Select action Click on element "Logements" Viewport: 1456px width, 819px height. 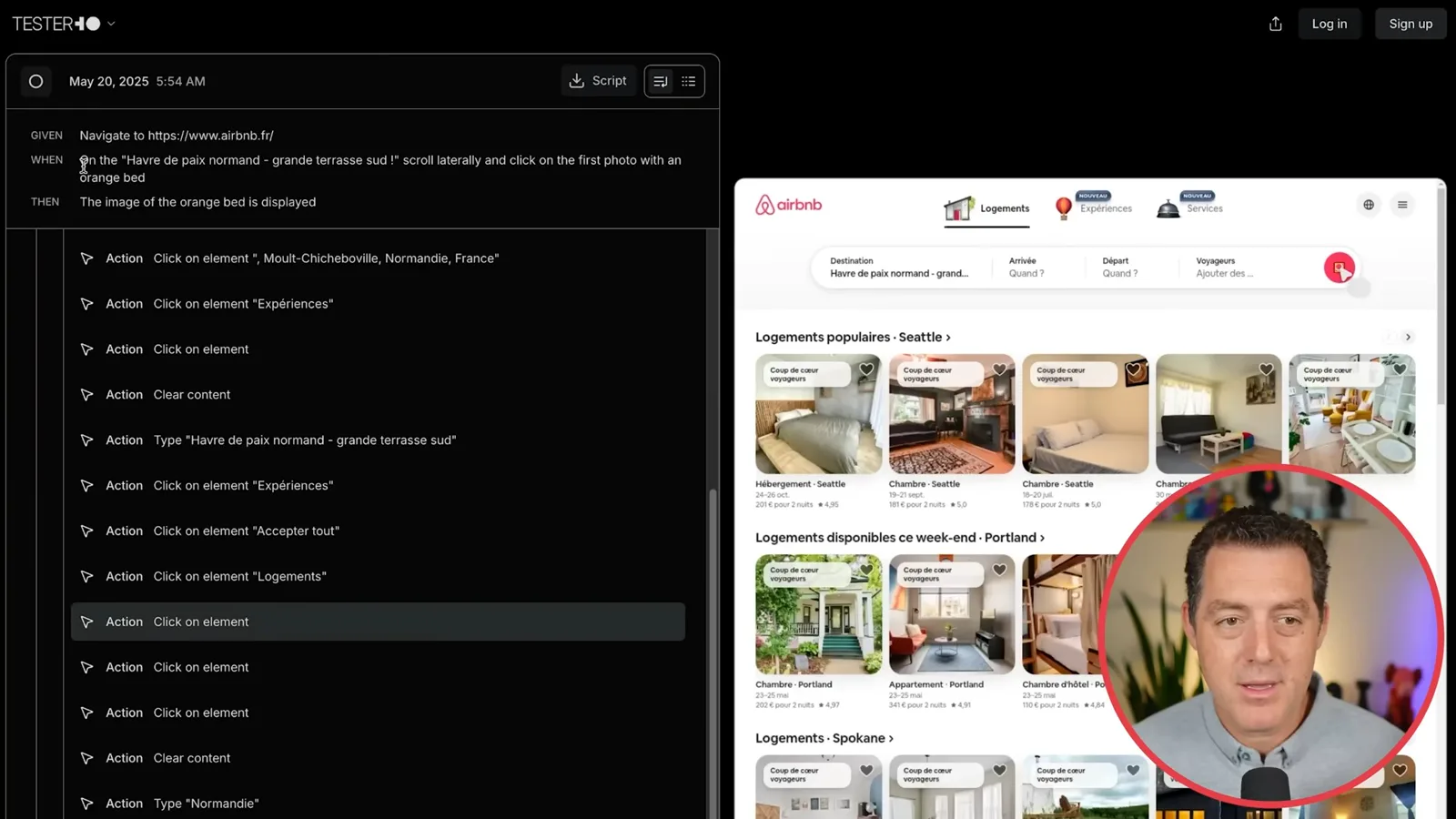(x=378, y=577)
